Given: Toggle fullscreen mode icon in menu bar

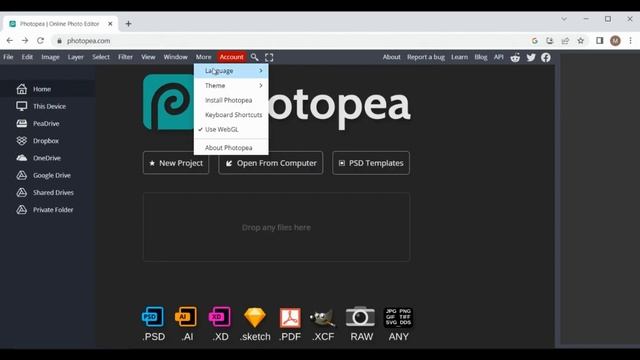Looking at the screenshot, I should coord(269,58).
